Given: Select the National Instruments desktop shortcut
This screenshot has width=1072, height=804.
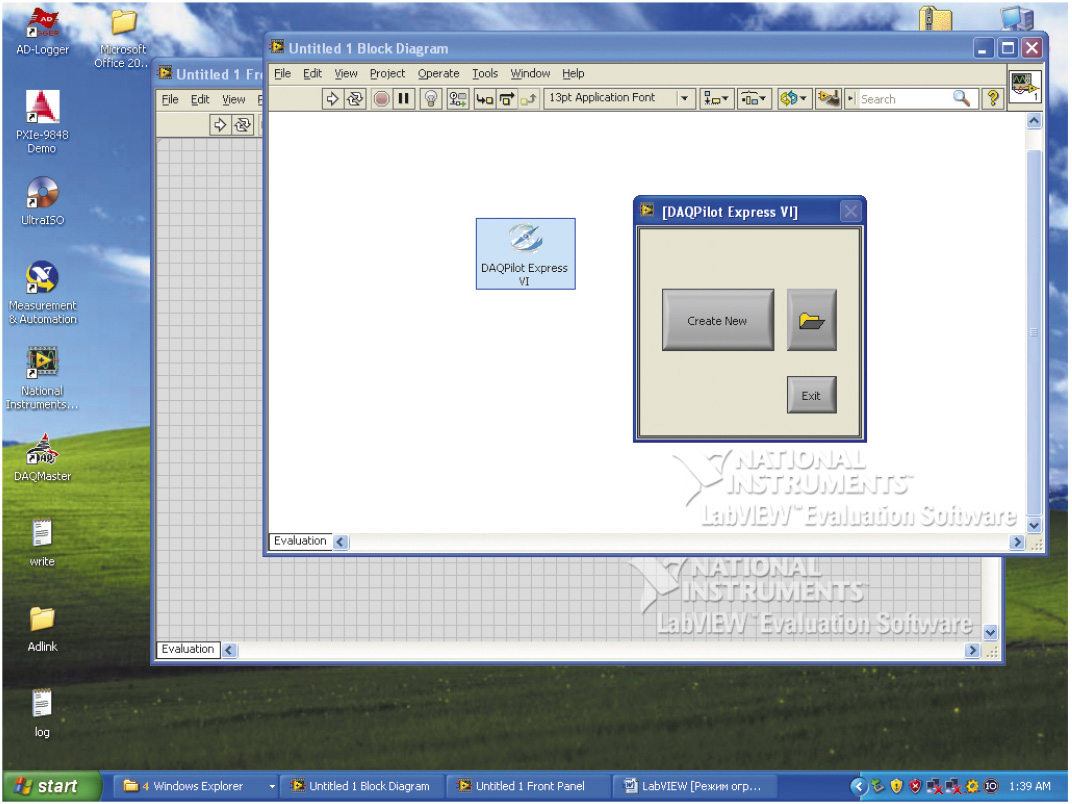Looking at the screenshot, I should click(x=42, y=378).
